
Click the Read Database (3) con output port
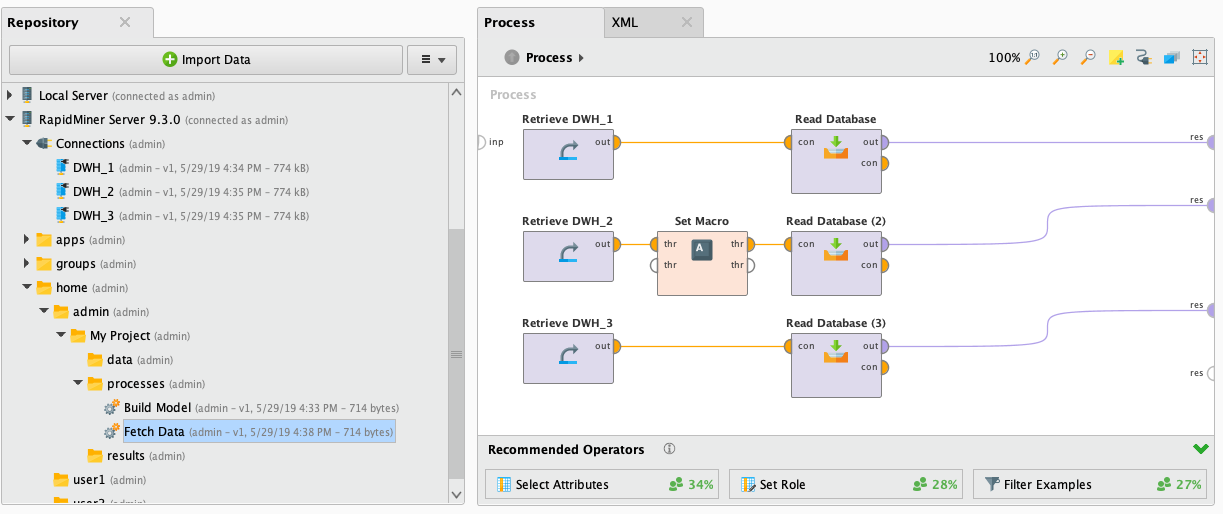[x=886, y=367]
